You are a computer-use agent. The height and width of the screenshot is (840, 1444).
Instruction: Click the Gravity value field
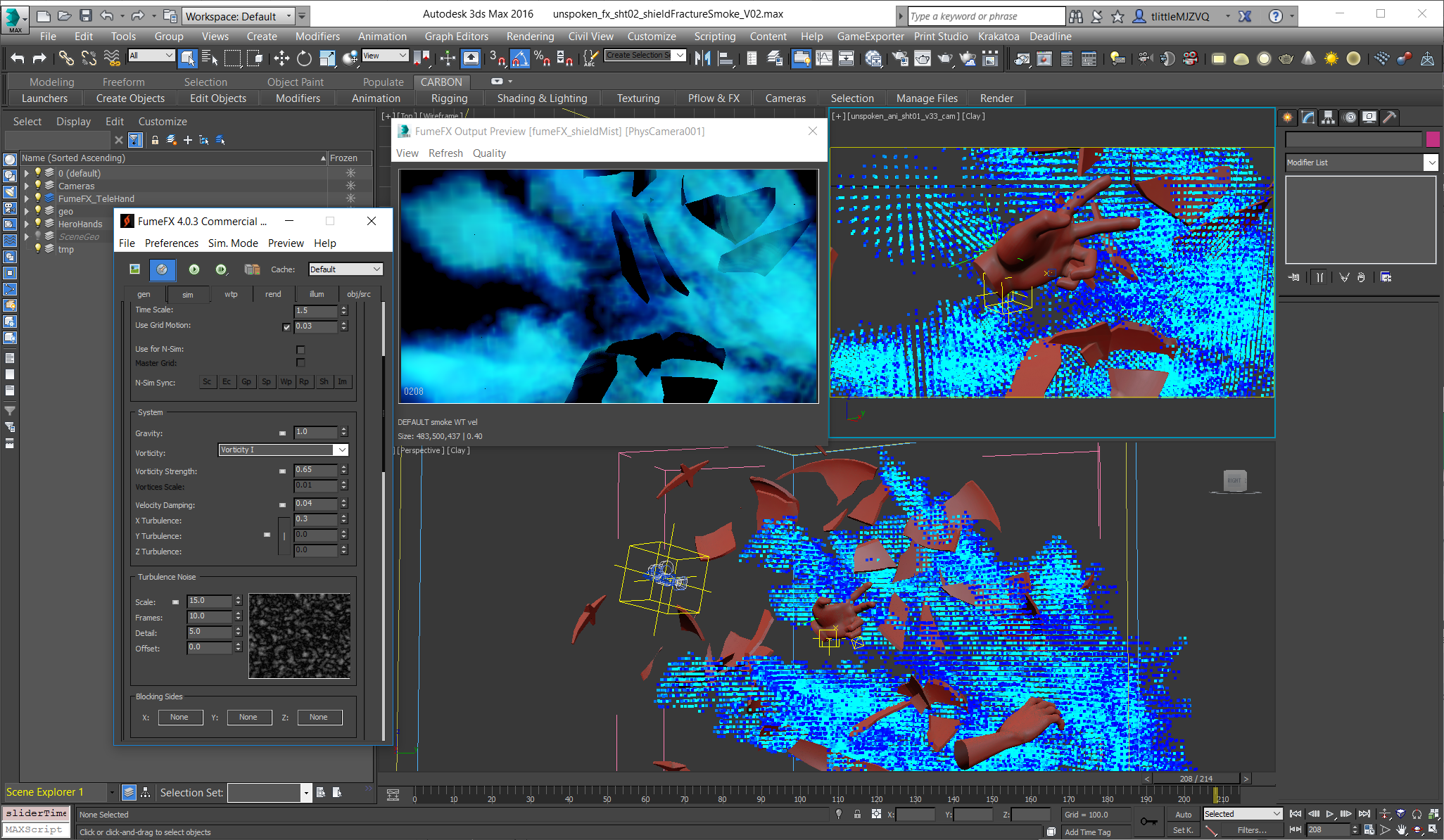[316, 432]
